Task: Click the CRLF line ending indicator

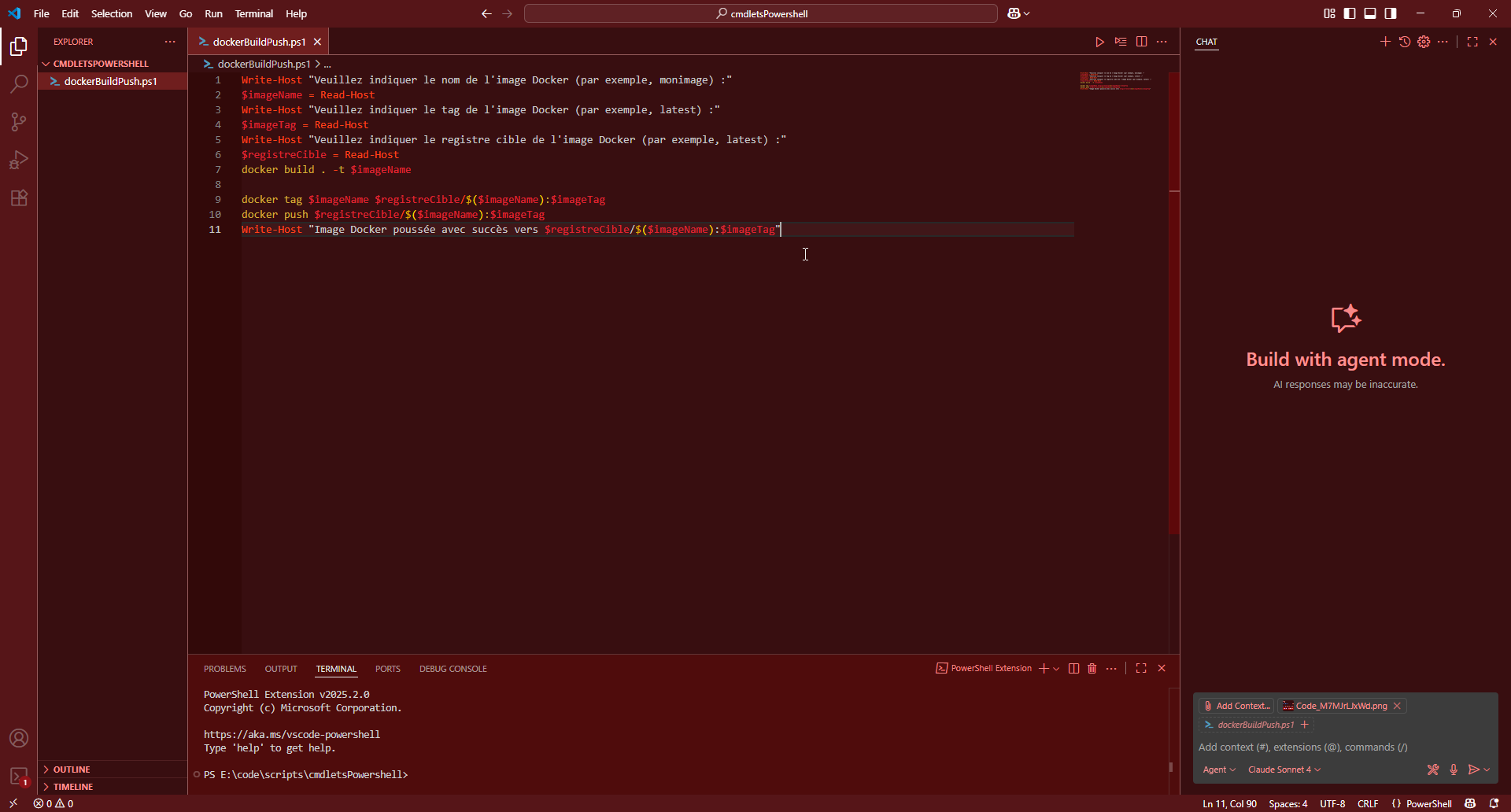Action: [1368, 803]
